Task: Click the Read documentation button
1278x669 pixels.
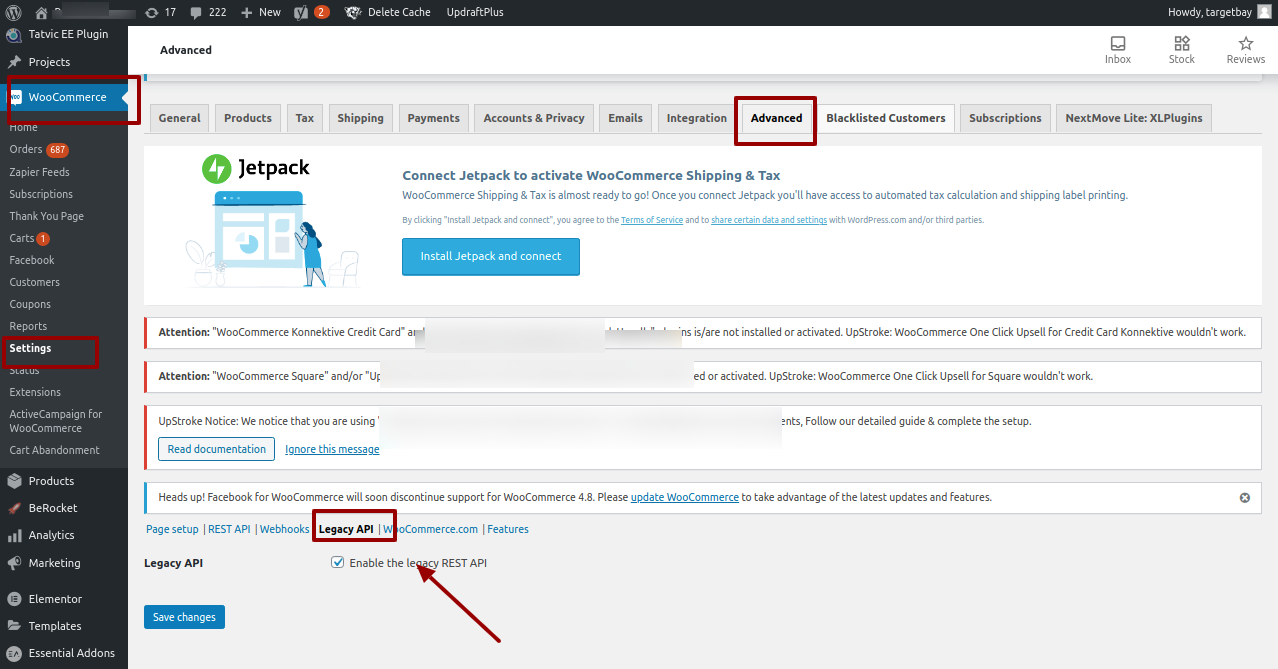Action: click(x=217, y=449)
